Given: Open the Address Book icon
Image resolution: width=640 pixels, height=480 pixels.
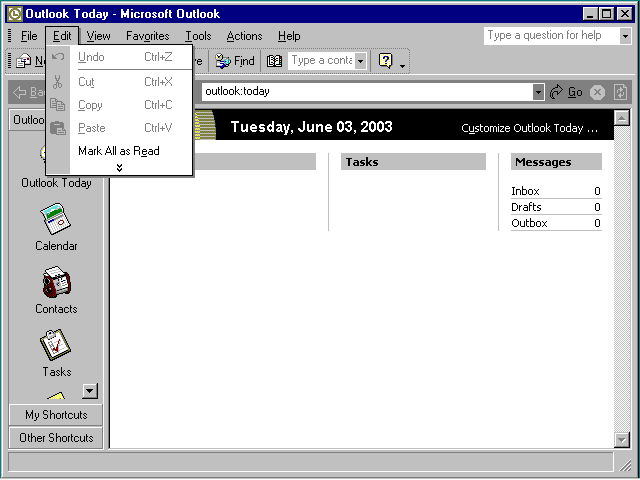Looking at the screenshot, I should tap(274, 61).
